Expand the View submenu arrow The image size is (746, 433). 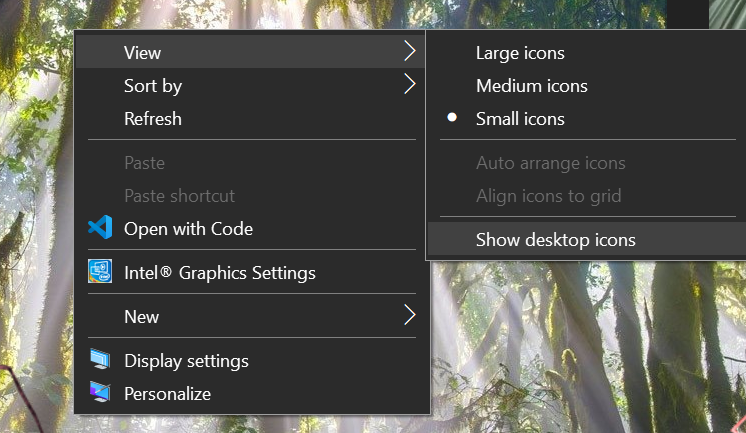[x=409, y=50]
